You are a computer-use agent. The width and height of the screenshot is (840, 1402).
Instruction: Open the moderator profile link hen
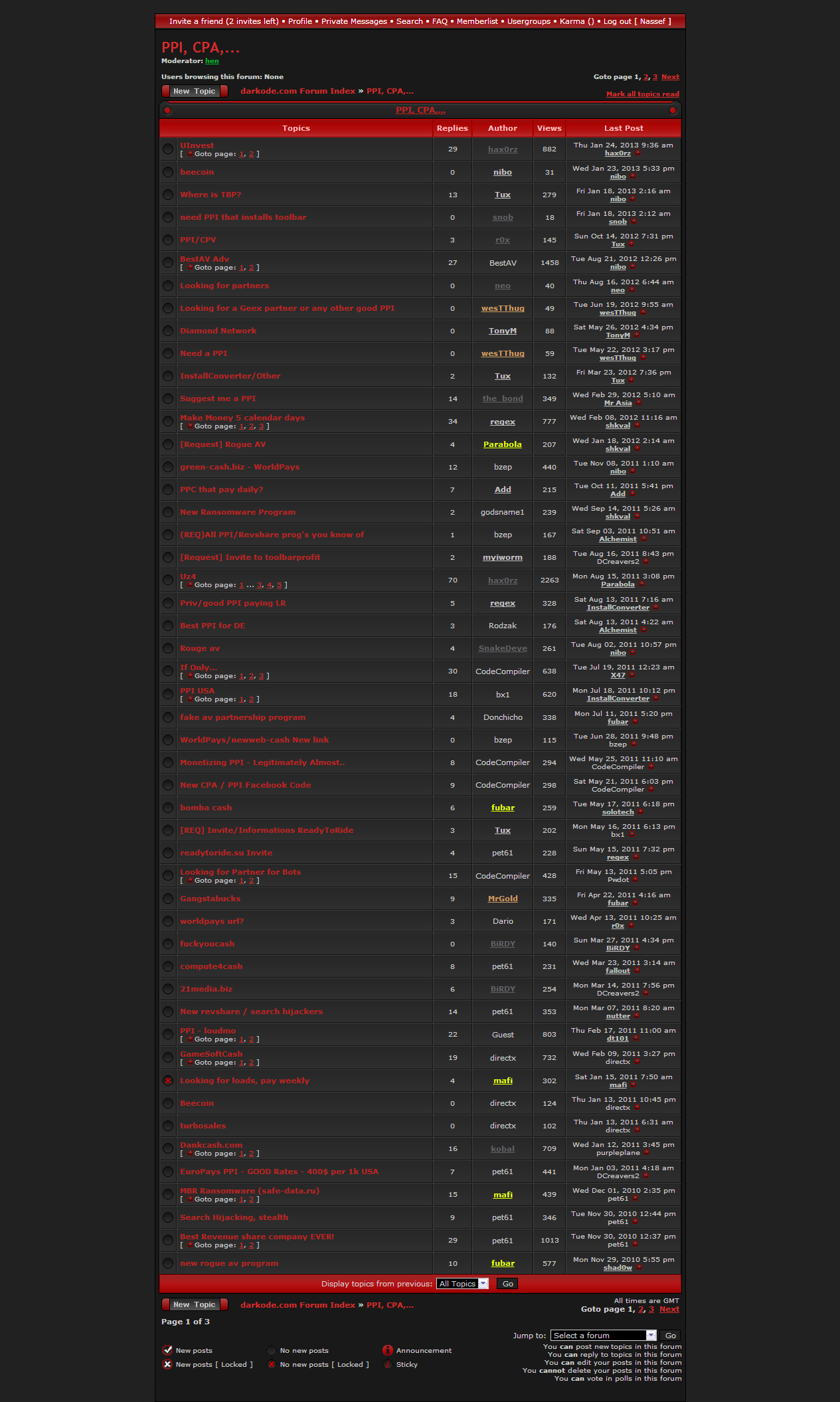click(212, 61)
